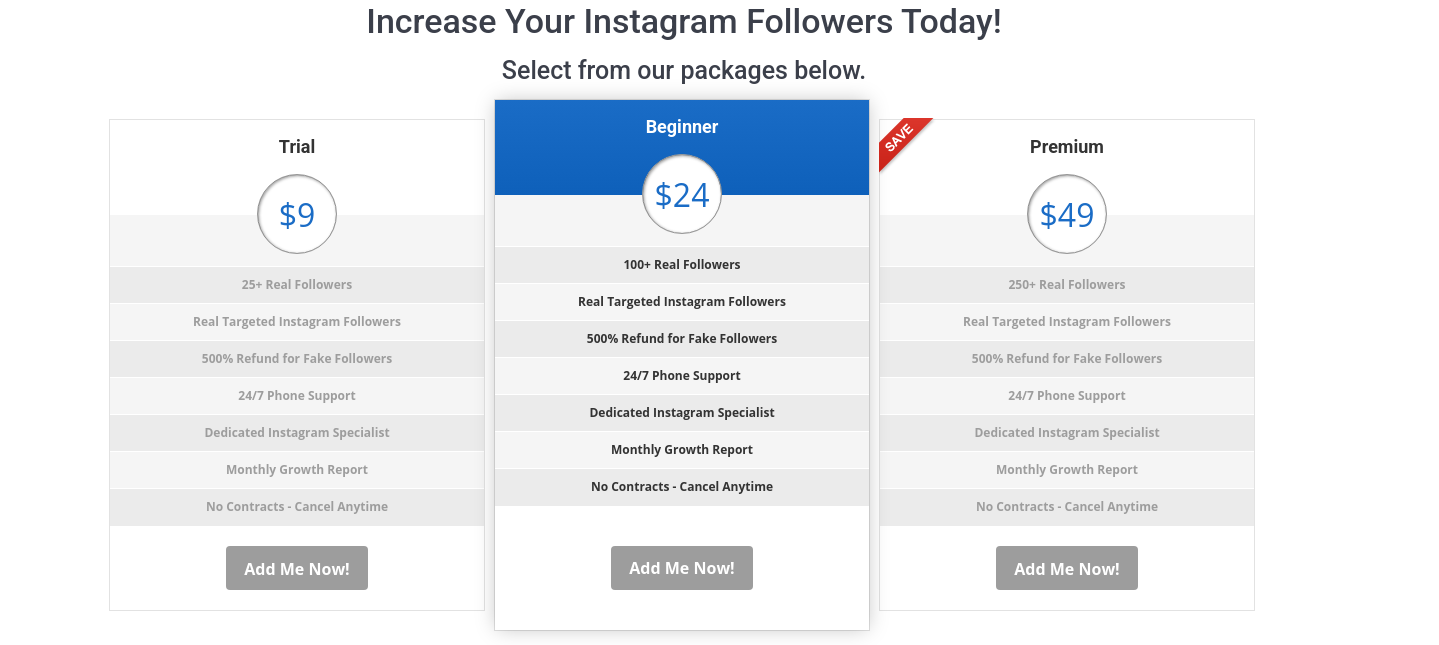Click Beginner's No Contracts - Cancel Anytime row
This screenshot has width=1439, height=645.
coord(682,487)
